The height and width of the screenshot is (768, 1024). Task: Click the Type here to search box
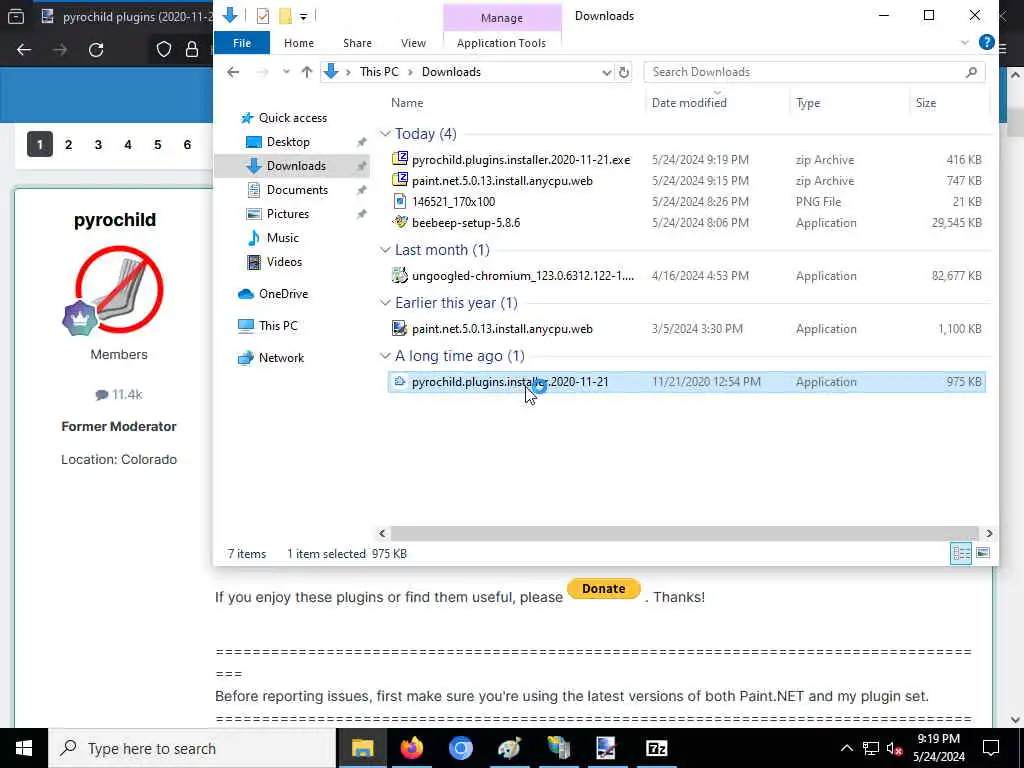click(191, 748)
